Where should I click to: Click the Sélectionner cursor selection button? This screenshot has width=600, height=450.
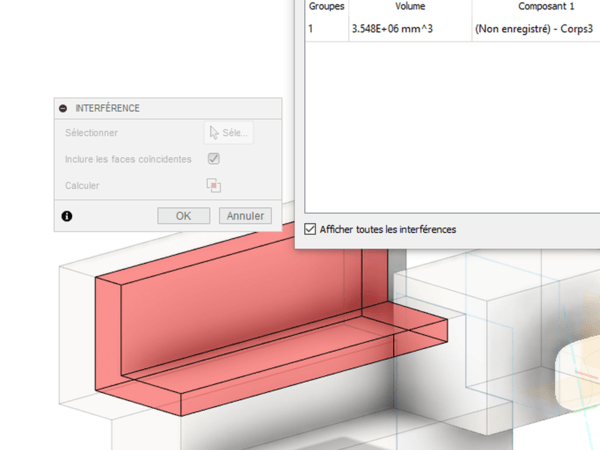pyautogui.click(x=229, y=133)
